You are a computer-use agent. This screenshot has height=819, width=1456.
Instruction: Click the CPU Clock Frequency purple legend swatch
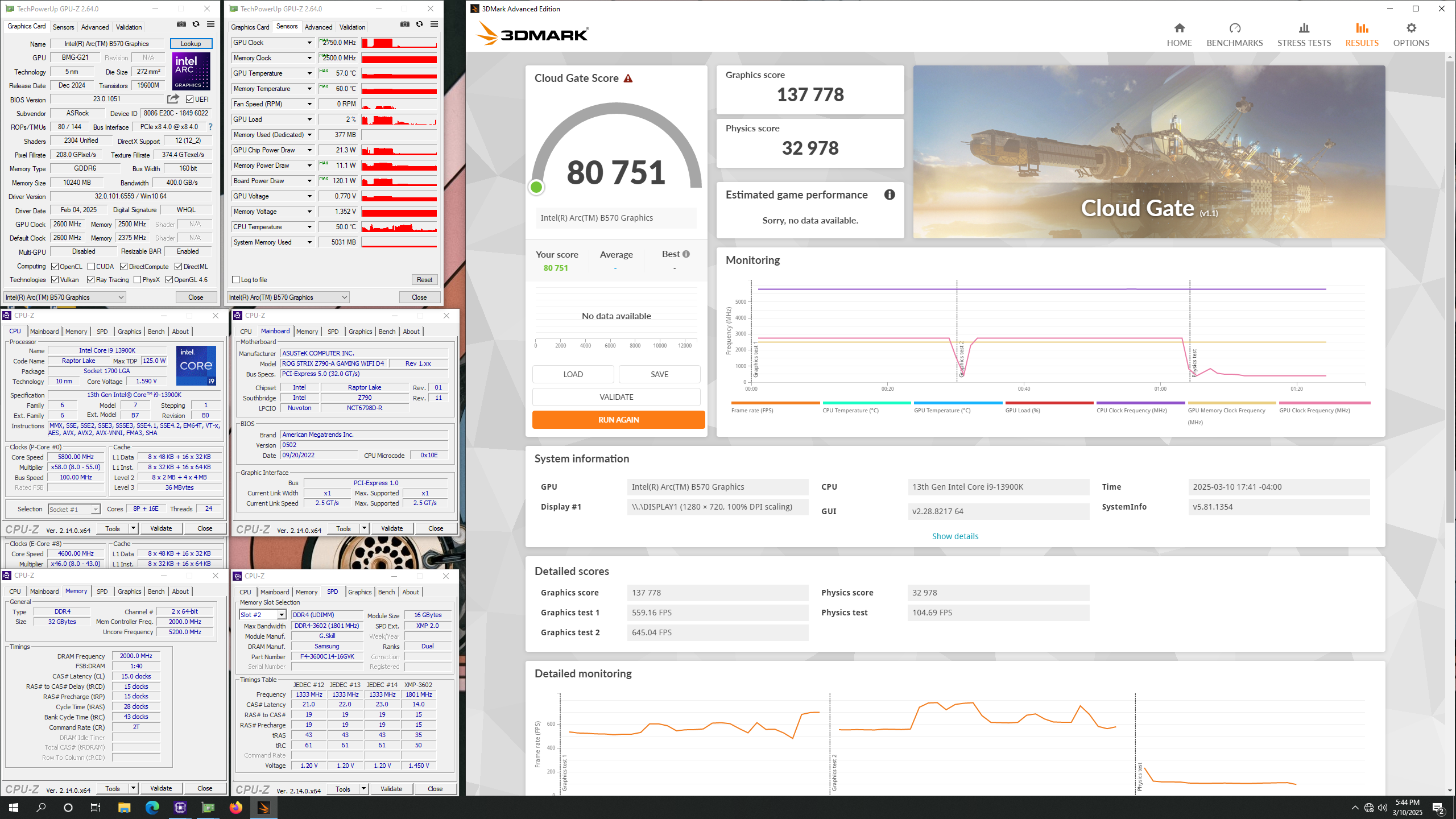(x=1140, y=403)
